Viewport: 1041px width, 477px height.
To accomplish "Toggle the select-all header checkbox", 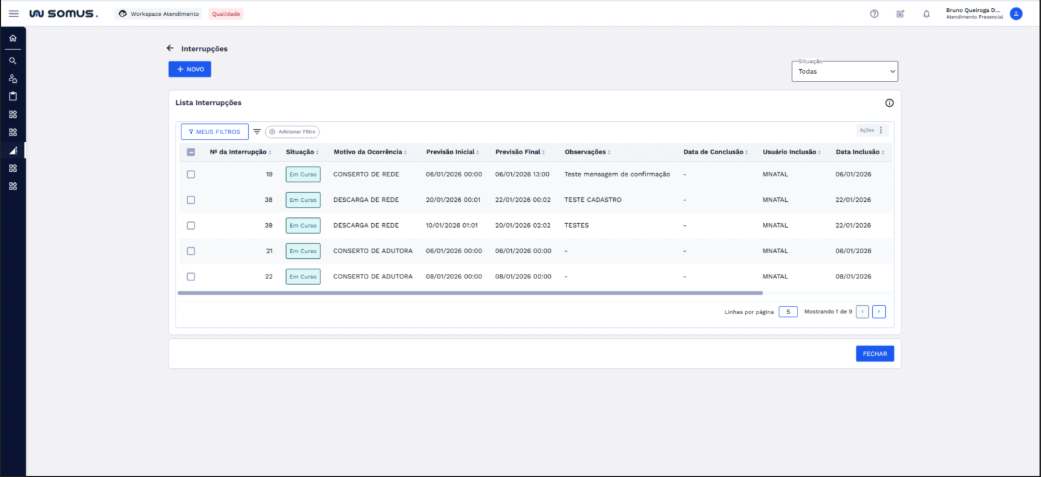I will tap(191, 152).
